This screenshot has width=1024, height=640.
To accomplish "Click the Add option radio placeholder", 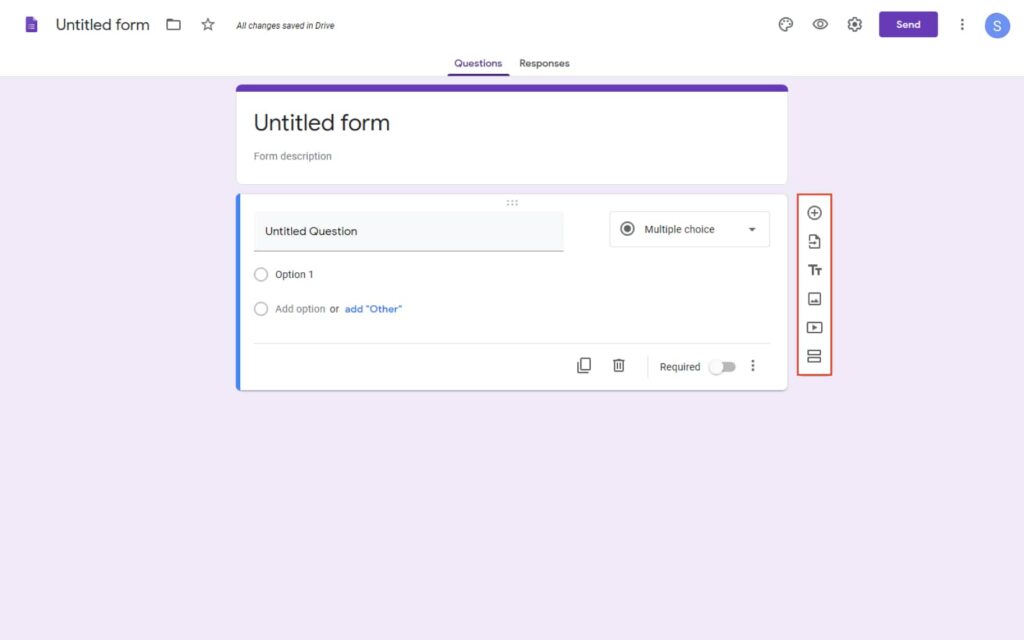I will 261,309.
